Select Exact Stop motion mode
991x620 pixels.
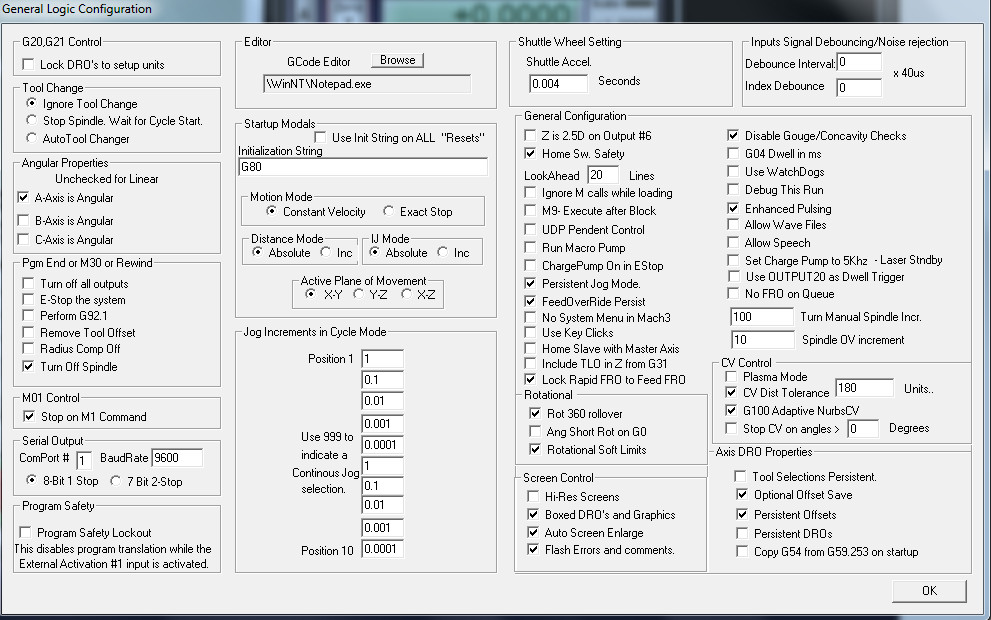[389, 212]
